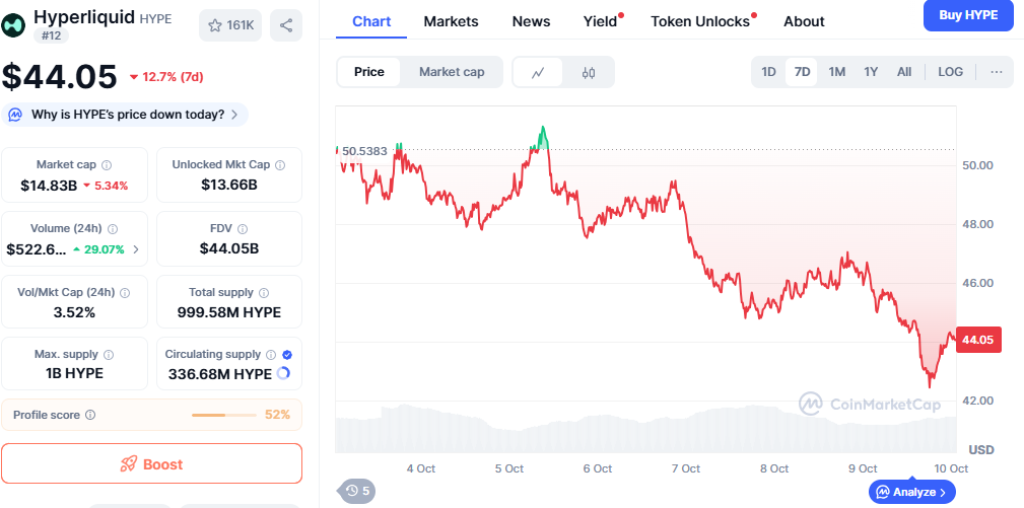Open the three-dots chart options menu
The image size is (1024, 508).
pos(996,72)
